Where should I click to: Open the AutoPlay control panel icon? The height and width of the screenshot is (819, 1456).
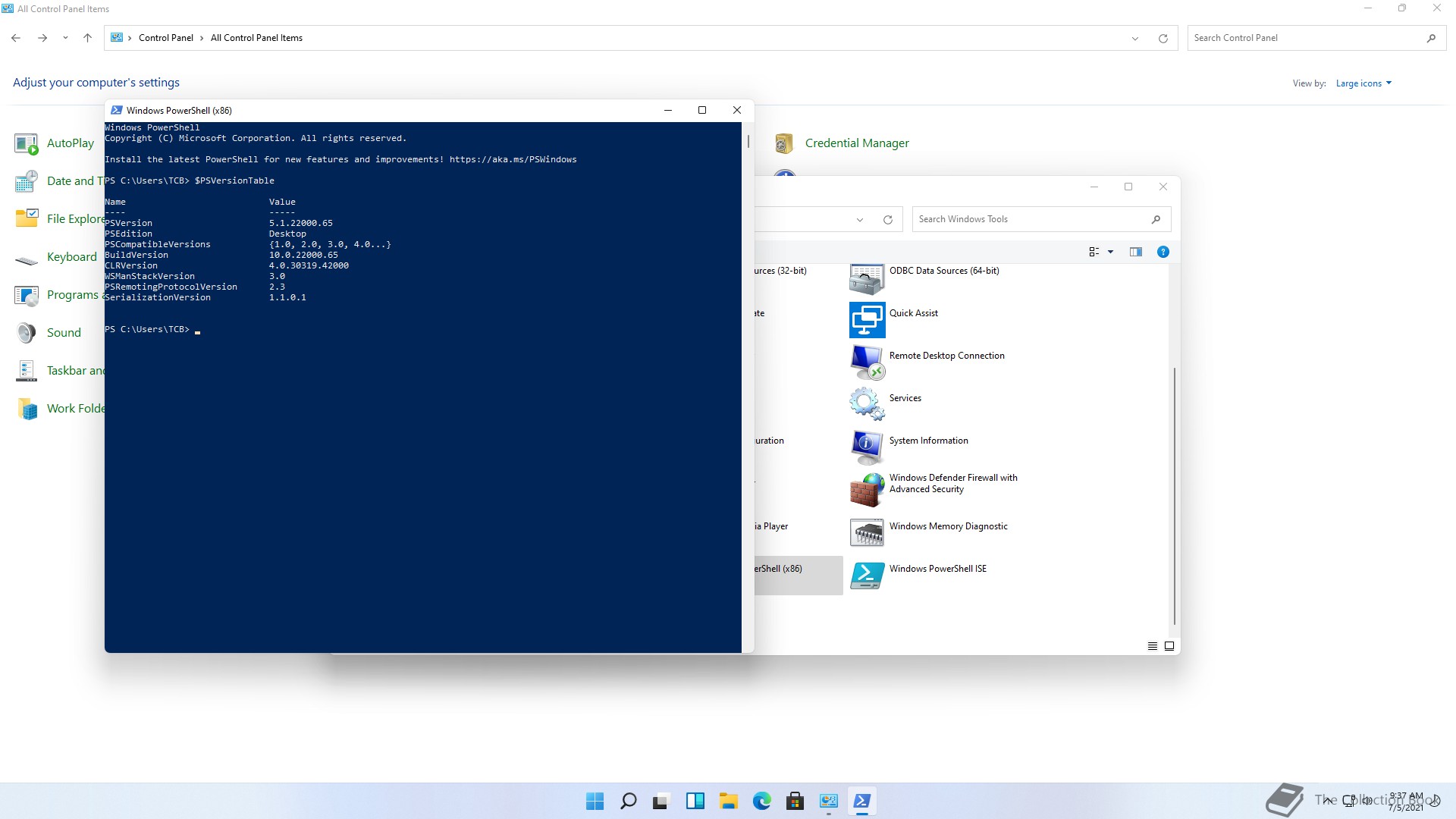(x=27, y=143)
